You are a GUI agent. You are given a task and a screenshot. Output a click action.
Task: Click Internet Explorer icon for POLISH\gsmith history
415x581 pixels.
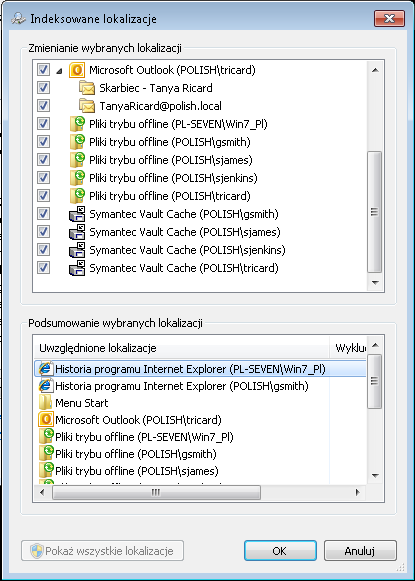(46, 386)
